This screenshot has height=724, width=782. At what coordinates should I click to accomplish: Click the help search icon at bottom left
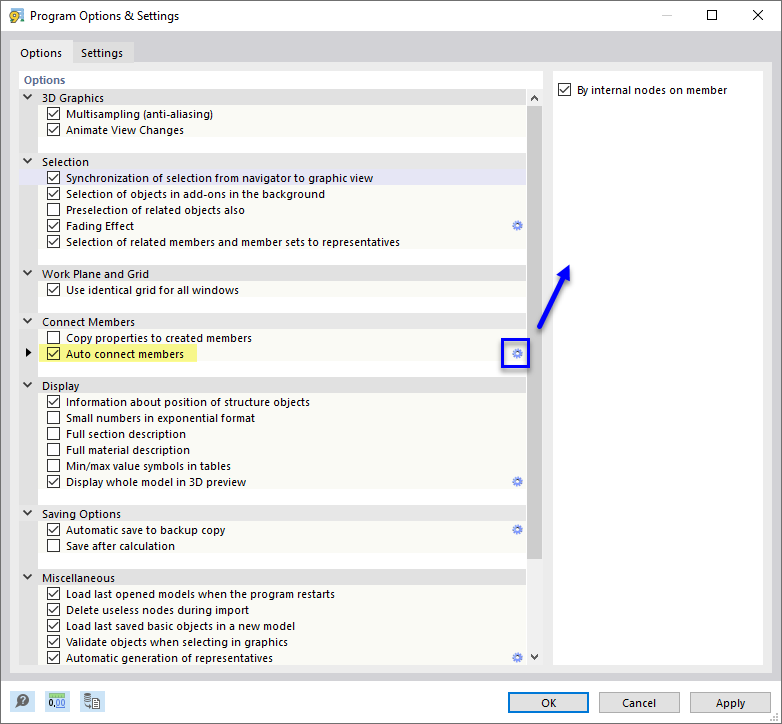click(x=22, y=702)
